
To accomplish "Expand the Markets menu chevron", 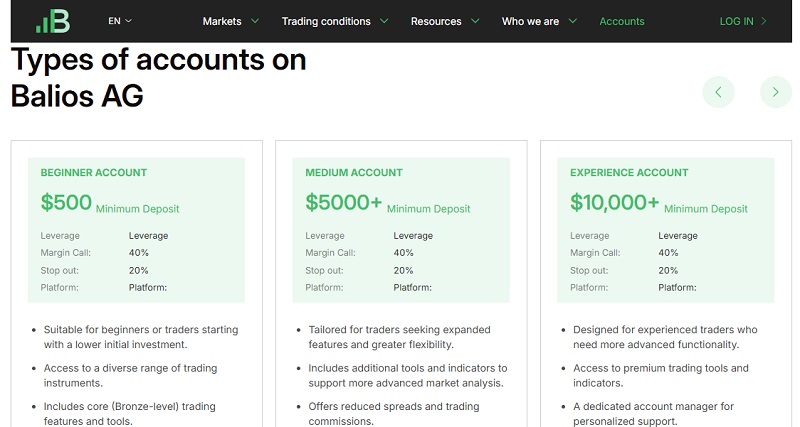I will click(255, 21).
